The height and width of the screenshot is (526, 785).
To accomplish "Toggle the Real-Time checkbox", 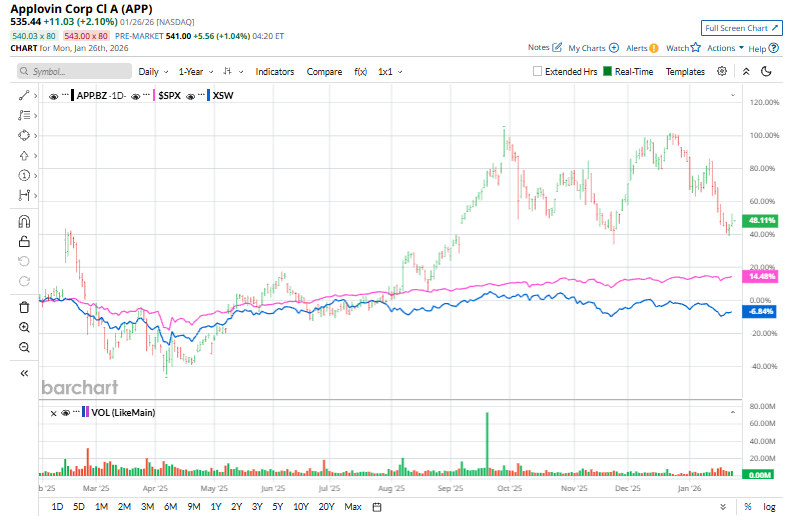I will (607, 71).
